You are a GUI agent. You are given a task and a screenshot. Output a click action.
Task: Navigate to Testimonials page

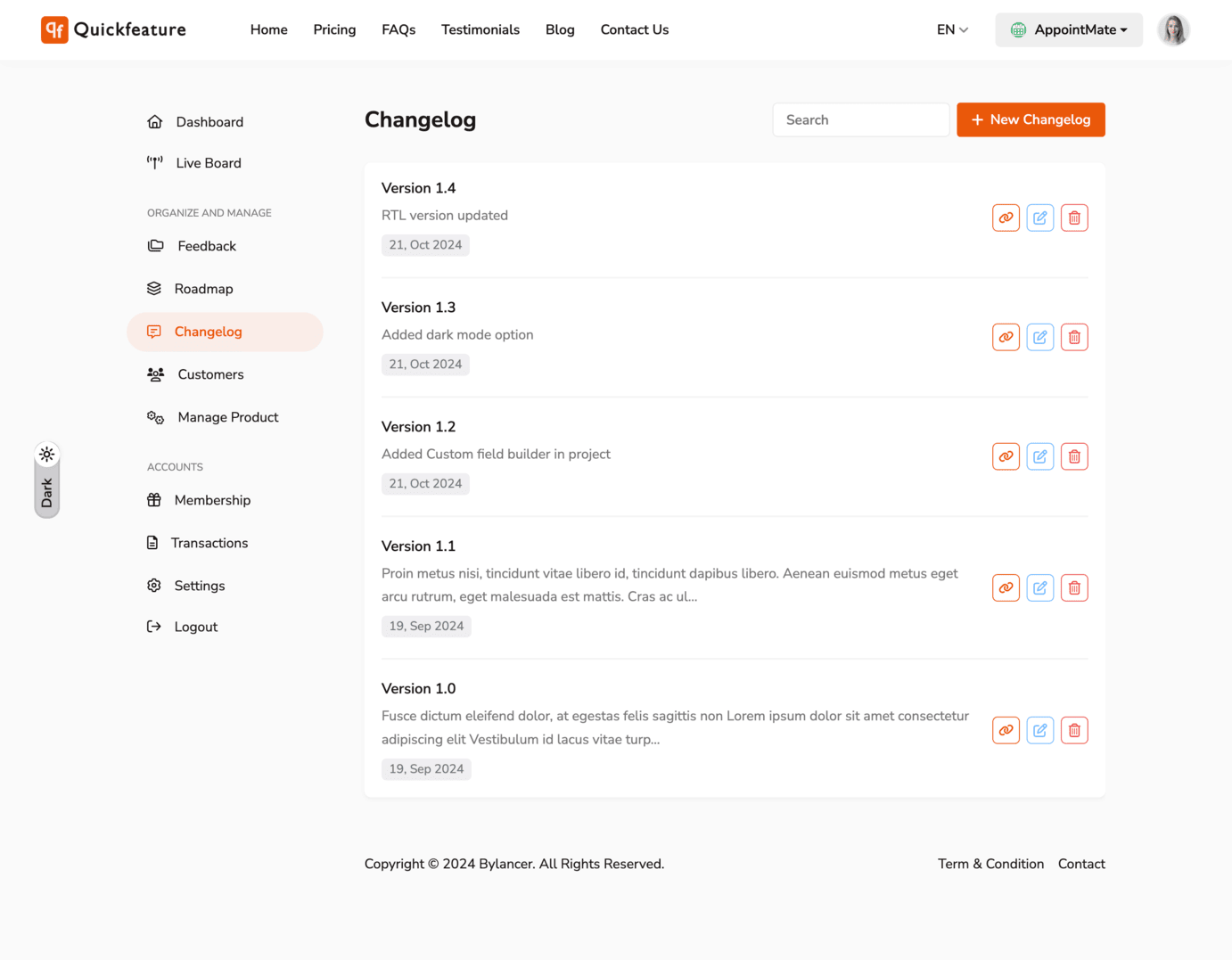[x=480, y=29]
